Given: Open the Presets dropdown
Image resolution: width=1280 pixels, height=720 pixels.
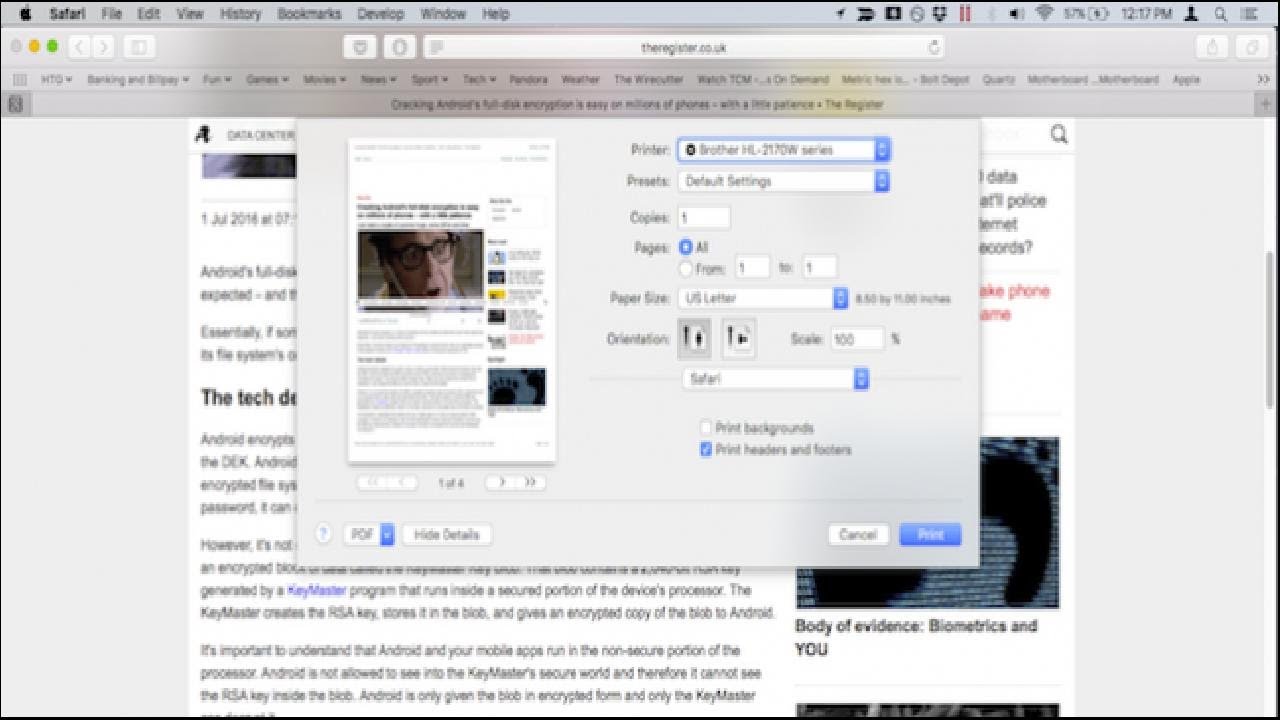Looking at the screenshot, I should click(x=784, y=181).
